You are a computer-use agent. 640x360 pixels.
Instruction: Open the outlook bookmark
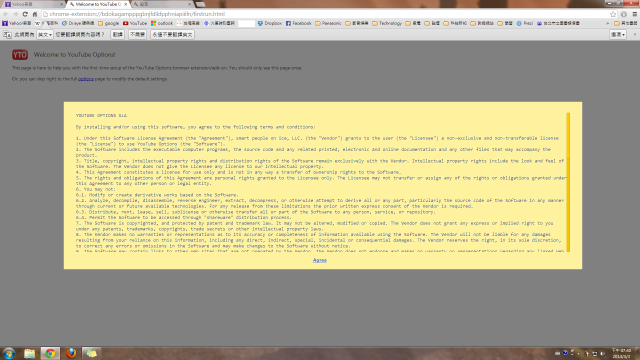click(162, 23)
